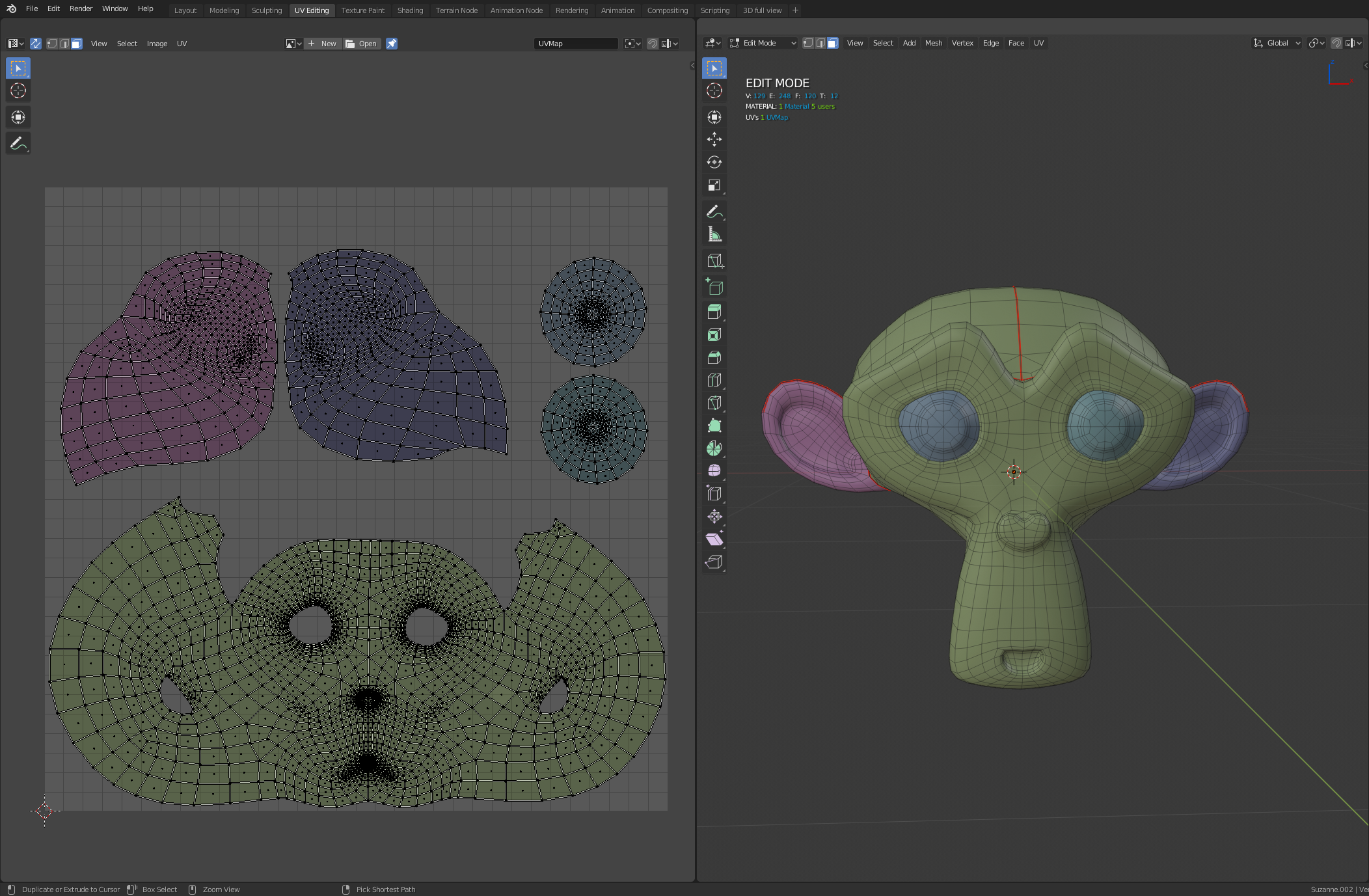Select the Annotate tool in UV editor
The width and height of the screenshot is (1369, 896).
point(18,143)
